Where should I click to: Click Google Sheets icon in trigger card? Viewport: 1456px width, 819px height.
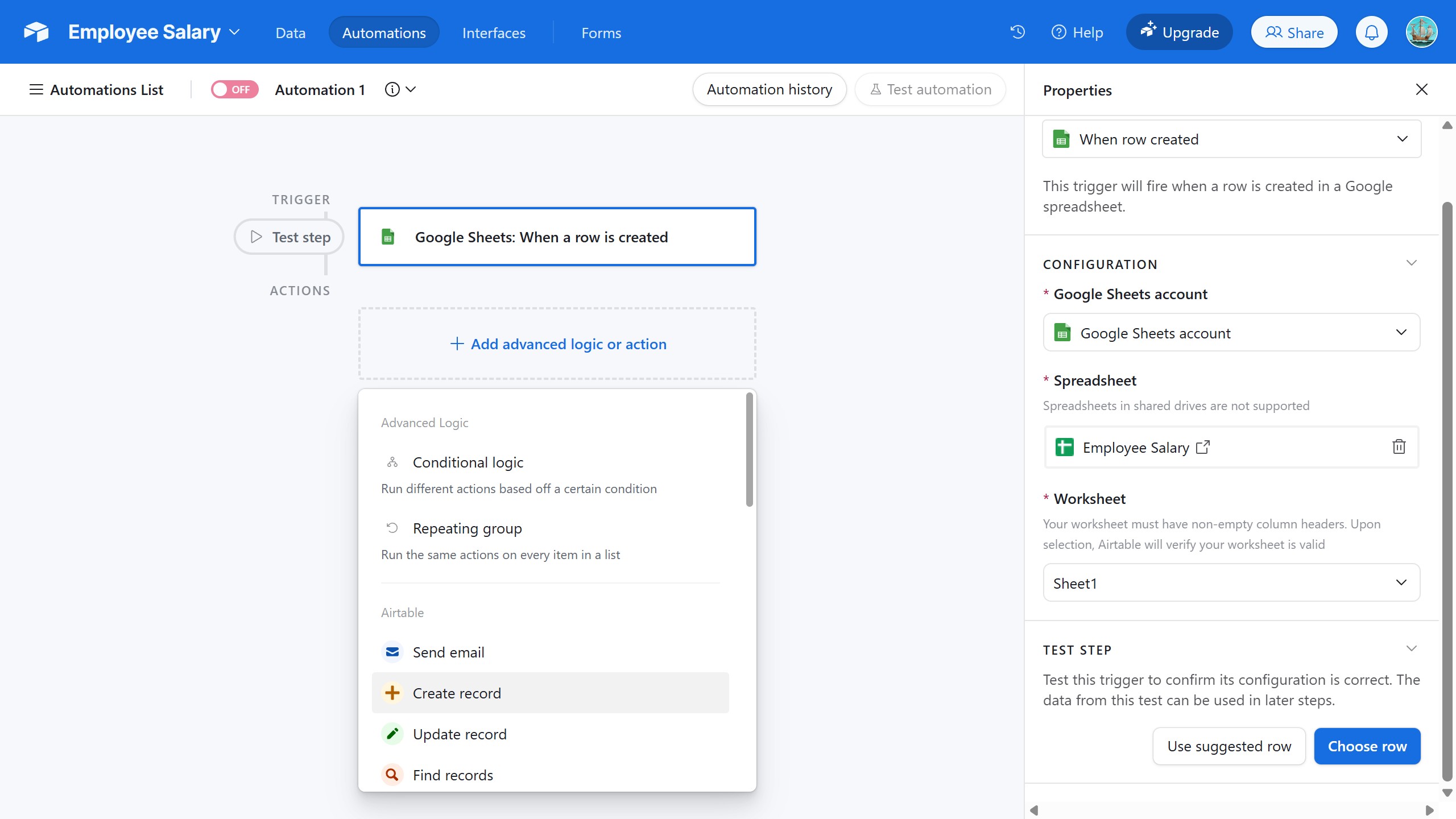388,237
